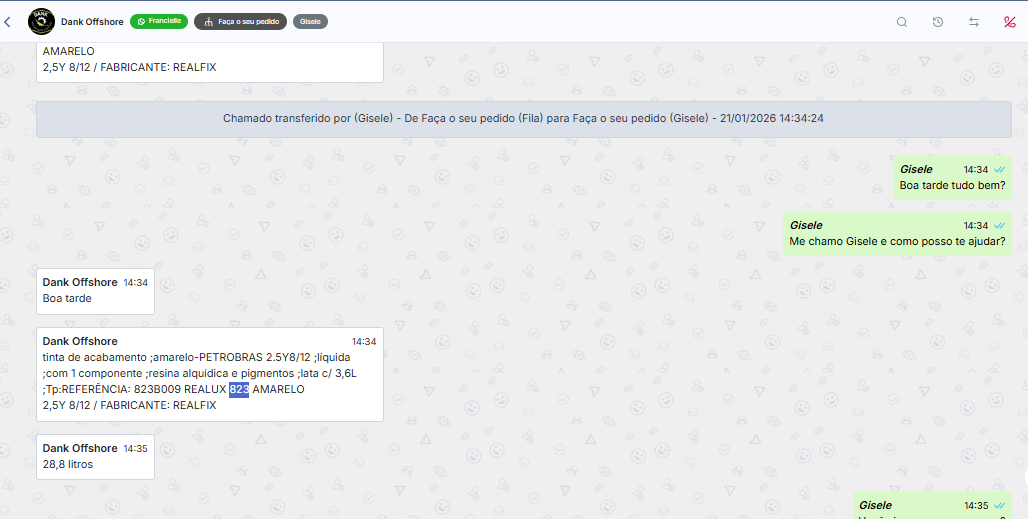Open the search messages icon
1028x519 pixels.
(902, 22)
